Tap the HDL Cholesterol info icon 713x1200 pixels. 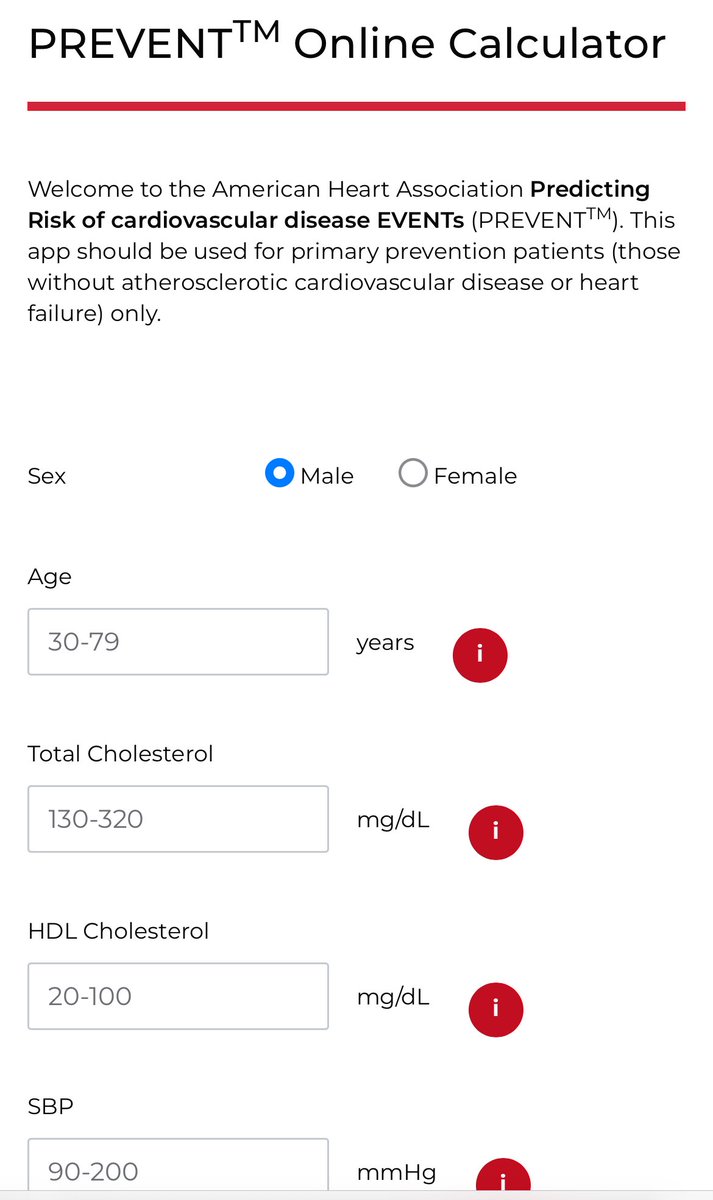496,1009
